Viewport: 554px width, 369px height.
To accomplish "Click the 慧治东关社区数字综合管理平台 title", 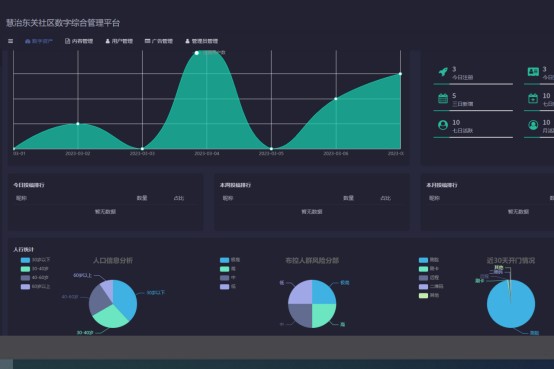I will (63, 23).
